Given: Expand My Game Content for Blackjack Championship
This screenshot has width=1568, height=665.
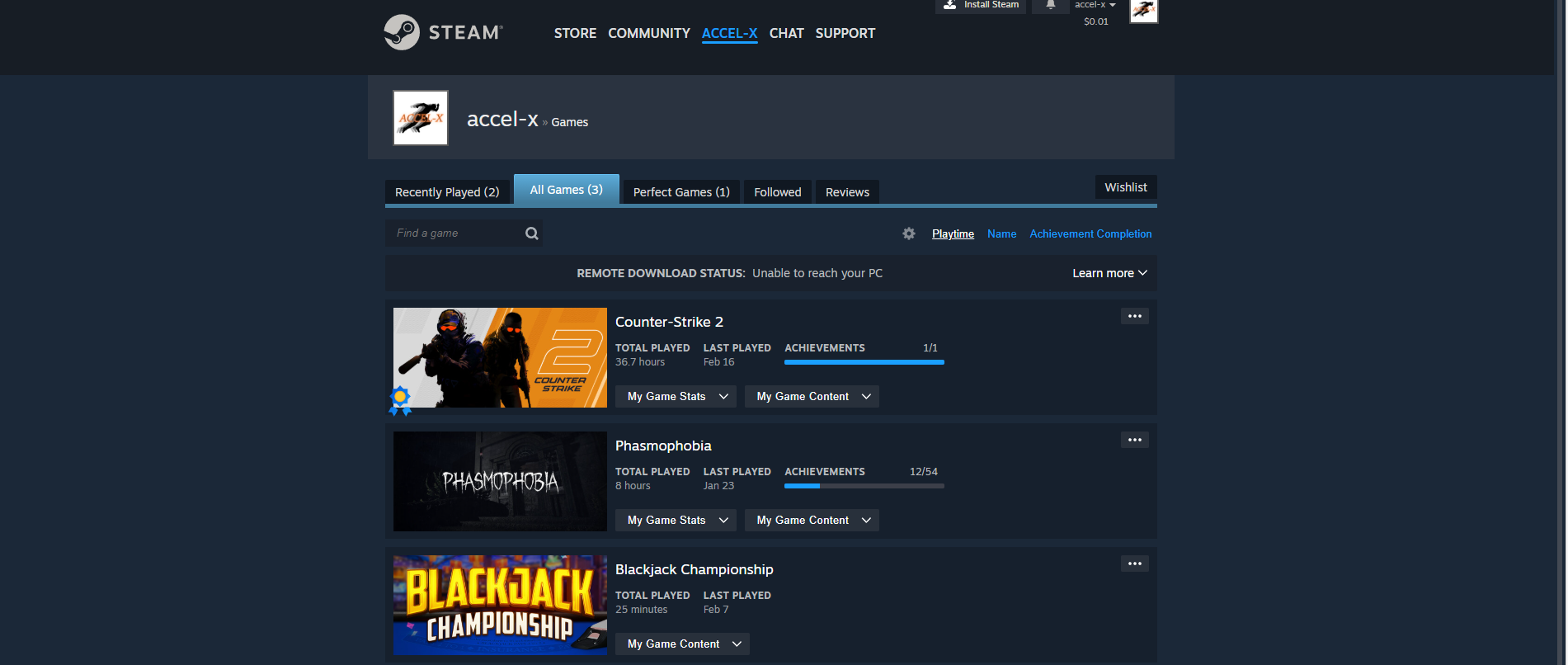Looking at the screenshot, I should [x=682, y=644].
